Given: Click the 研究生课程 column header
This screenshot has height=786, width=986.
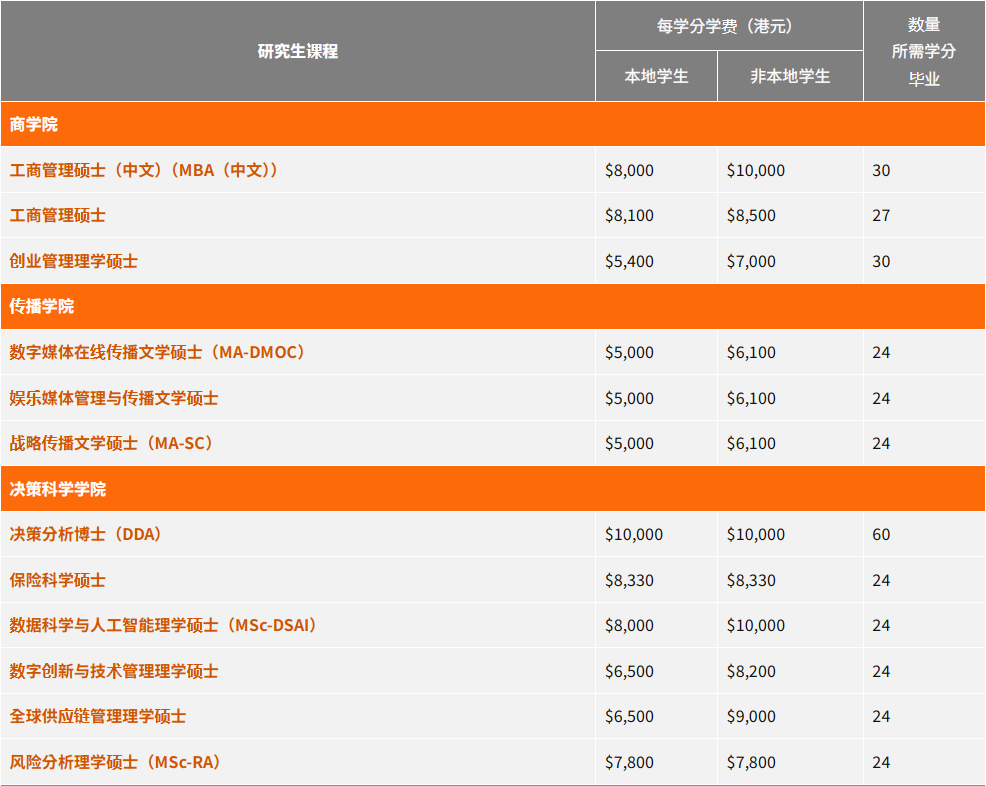Looking at the screenshot, I should [x=298, y=51].
